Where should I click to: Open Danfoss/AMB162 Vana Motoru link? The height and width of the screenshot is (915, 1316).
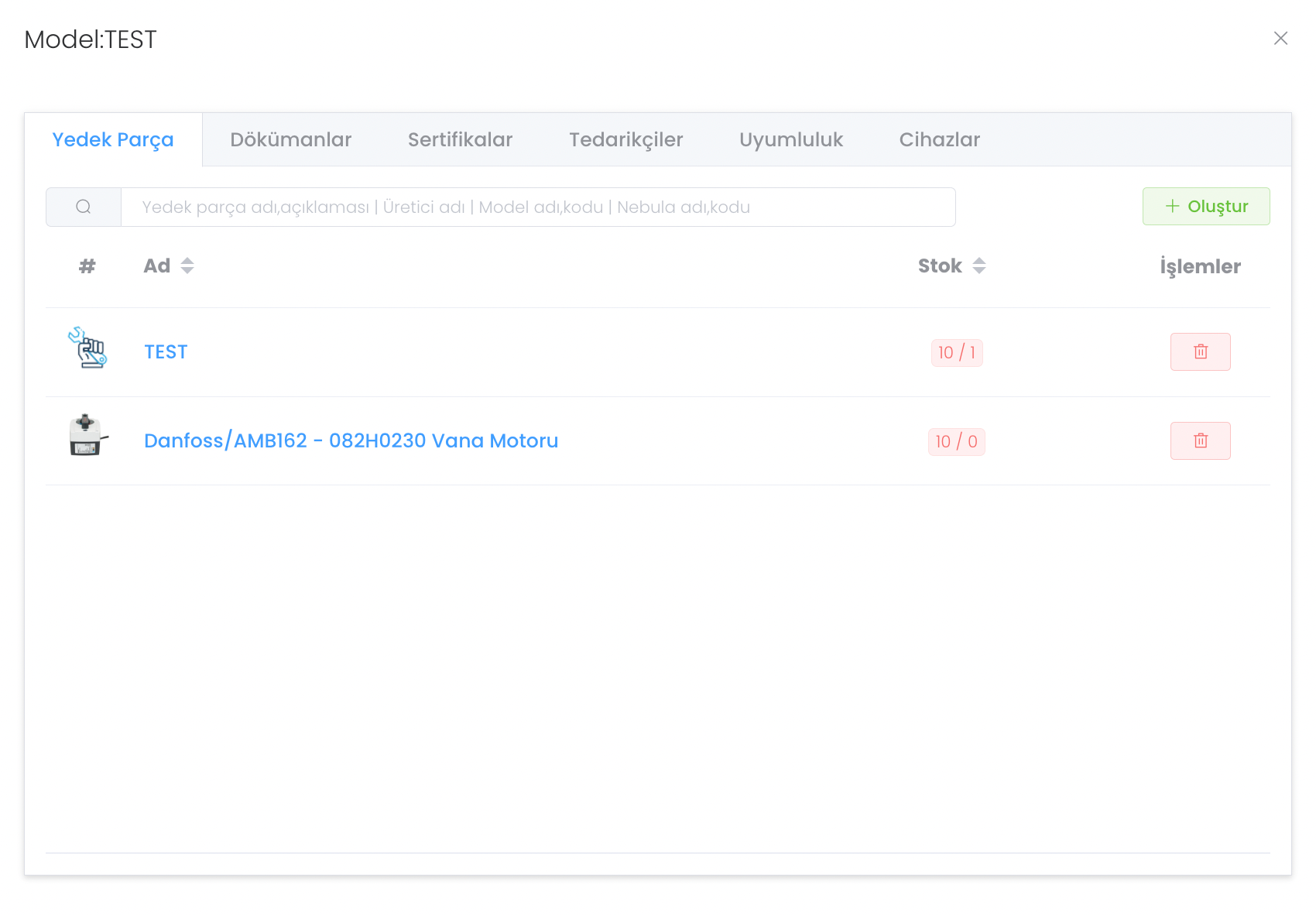pyautogui.click(x=351, y=441)
